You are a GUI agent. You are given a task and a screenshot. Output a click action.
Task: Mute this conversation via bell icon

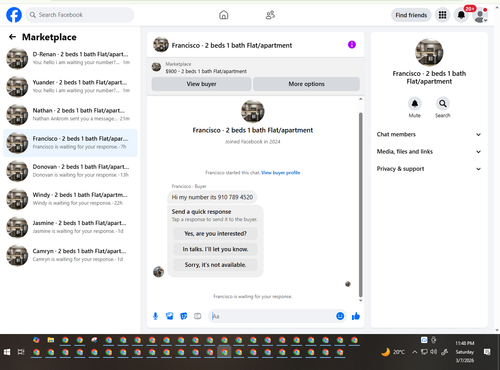[x=415, y=104]
